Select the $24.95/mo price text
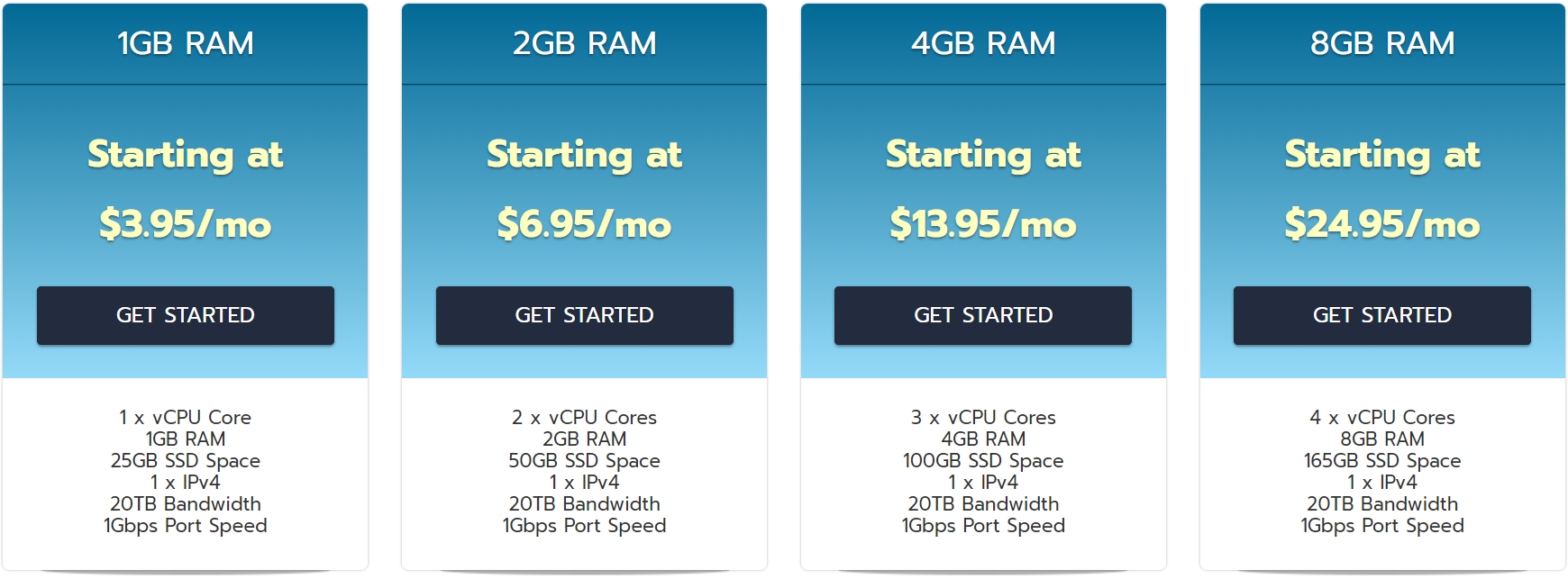The width and height of the screenshot is (1568, 579). (1381, 224)
